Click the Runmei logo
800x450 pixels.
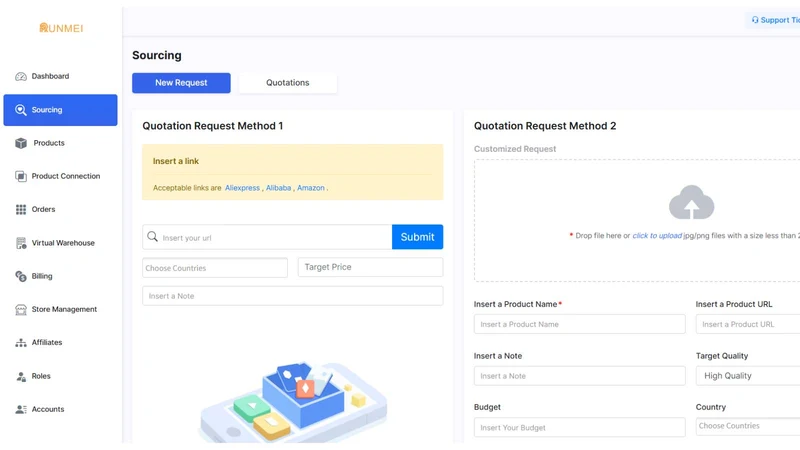pos(61,28)
